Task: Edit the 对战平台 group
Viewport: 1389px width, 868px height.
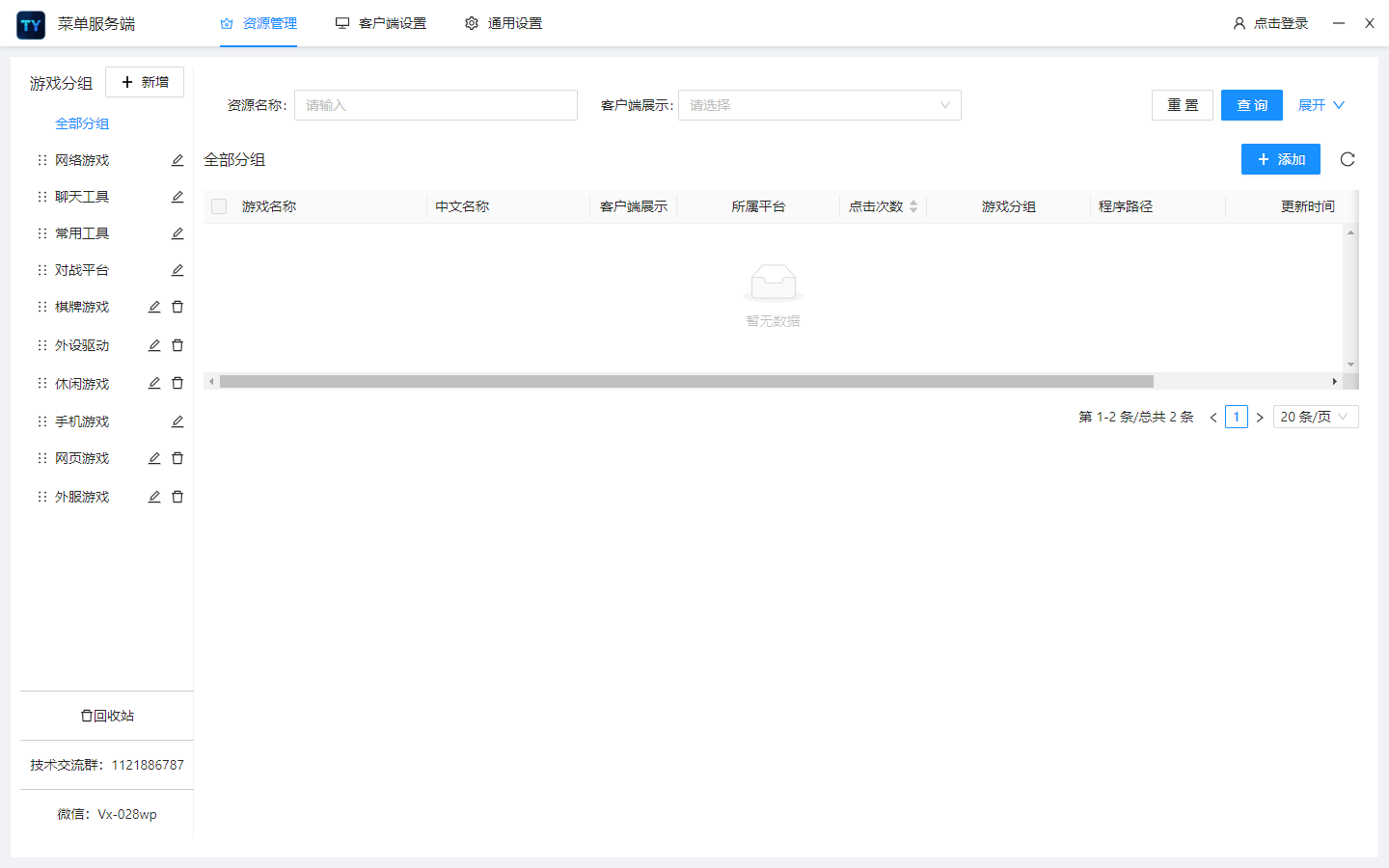Action: point(177,270)
